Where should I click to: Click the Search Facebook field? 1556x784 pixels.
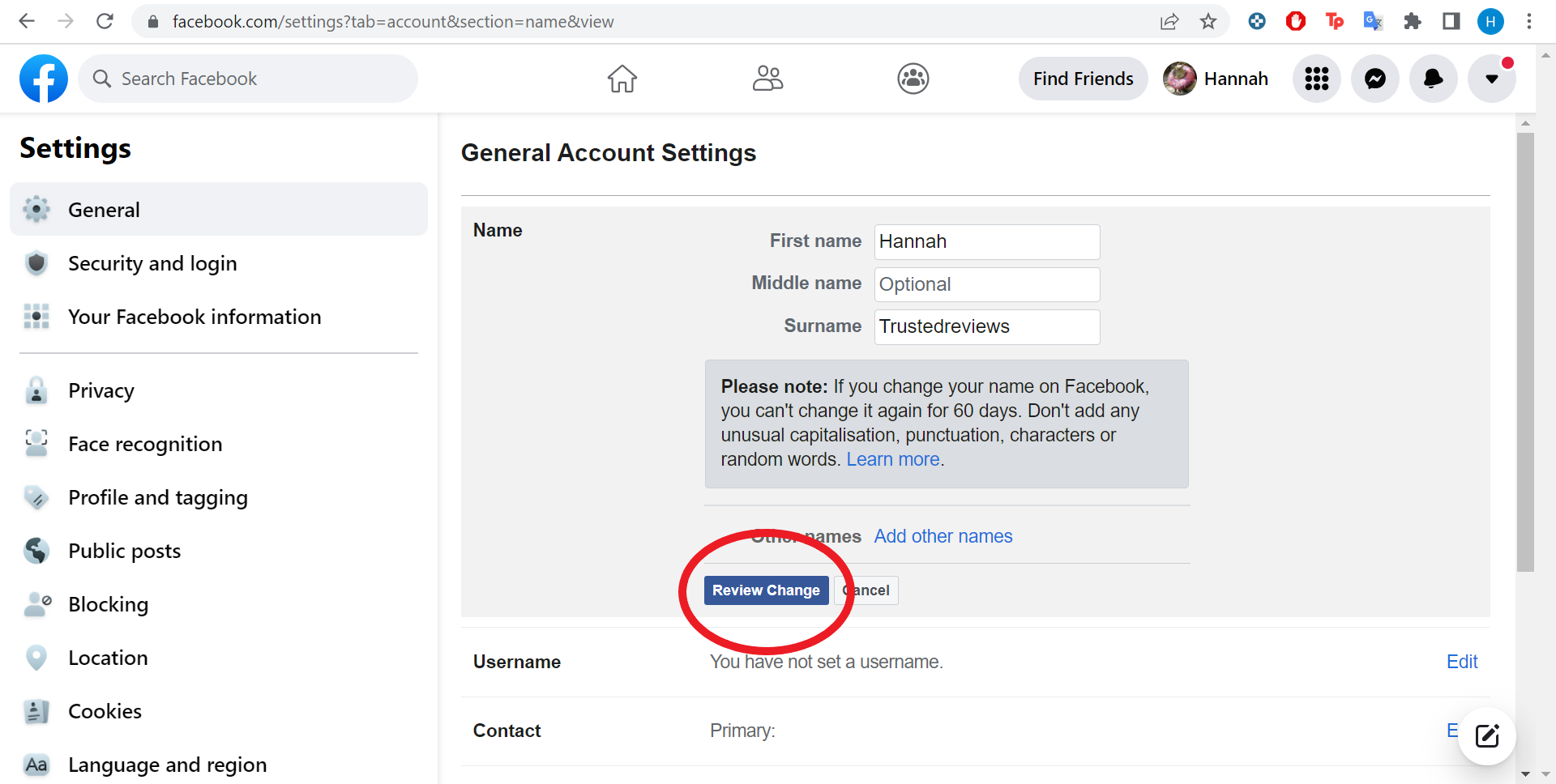click(248, 79)
